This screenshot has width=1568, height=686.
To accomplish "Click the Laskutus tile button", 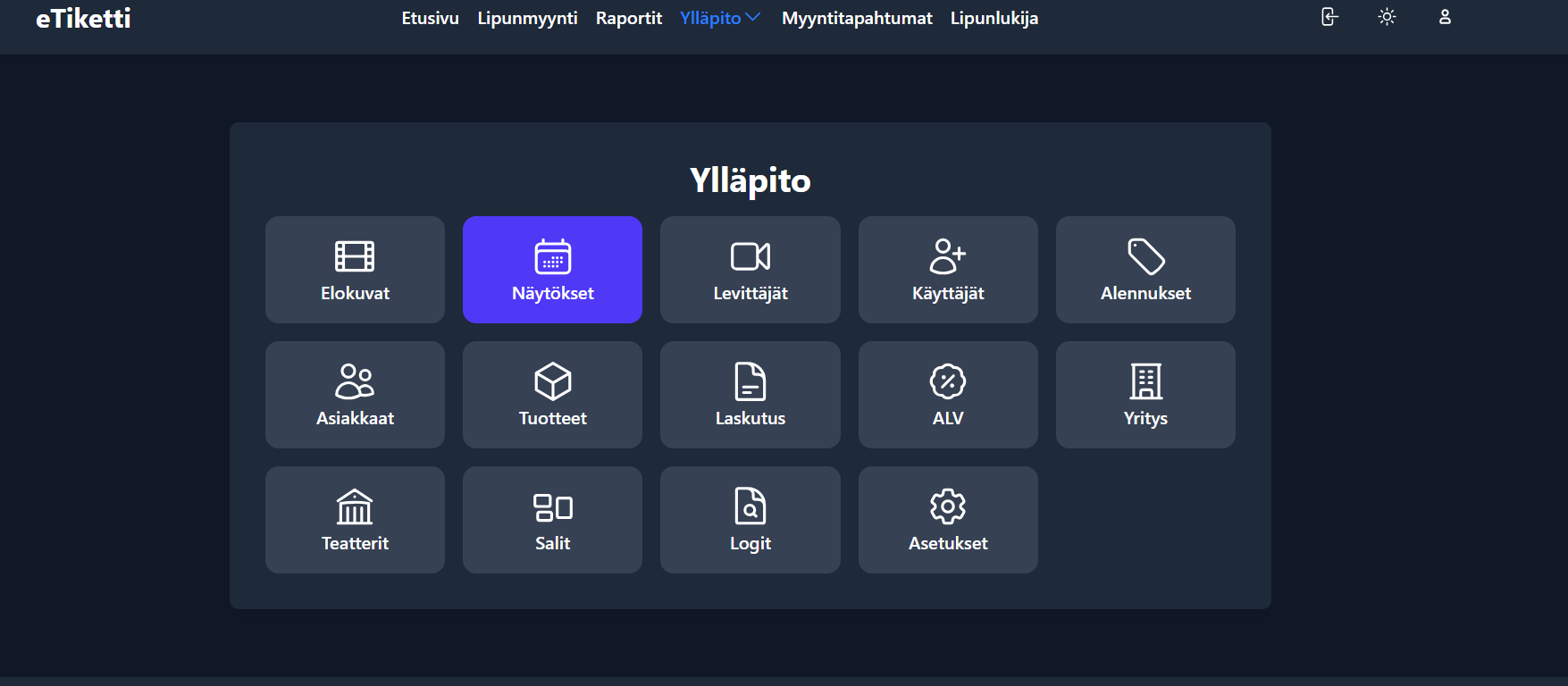I will click(750, 395).
